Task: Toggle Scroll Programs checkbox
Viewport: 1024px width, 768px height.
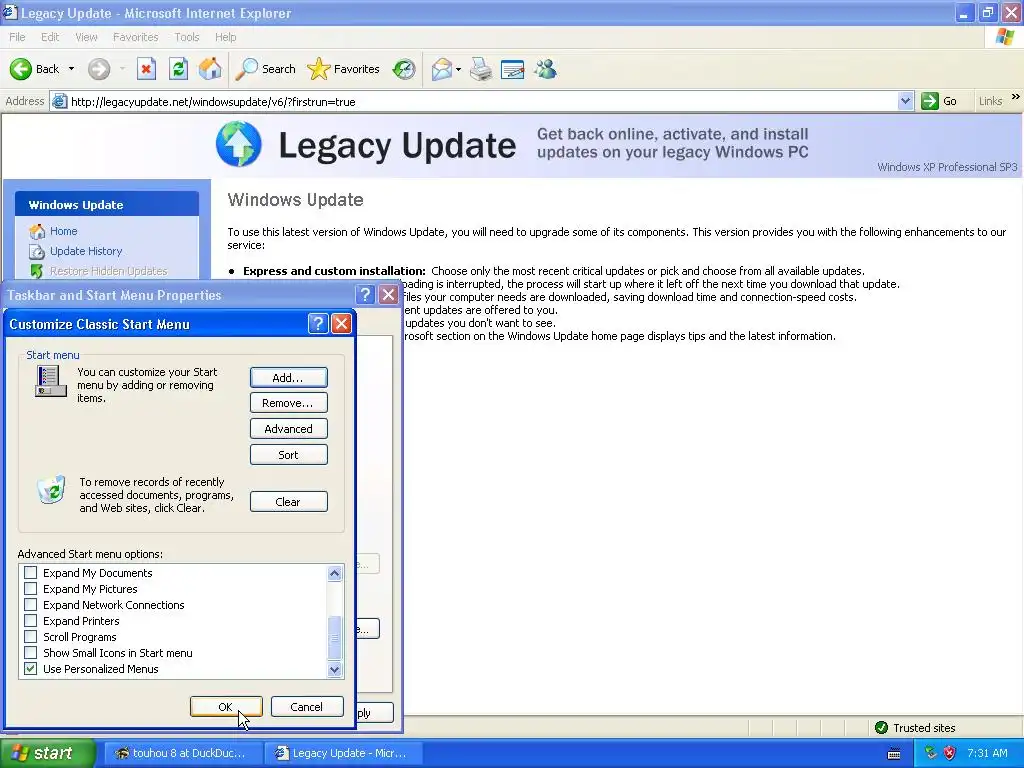Action: point(30,637)
